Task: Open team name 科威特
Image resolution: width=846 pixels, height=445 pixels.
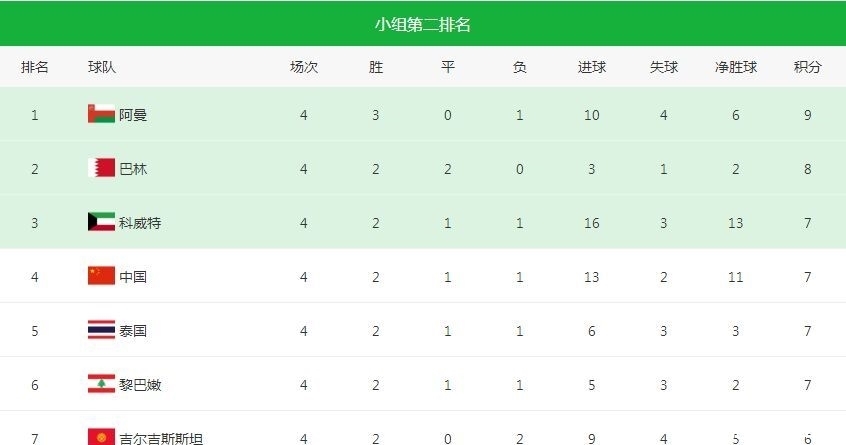Action: [x=140, y=223]
